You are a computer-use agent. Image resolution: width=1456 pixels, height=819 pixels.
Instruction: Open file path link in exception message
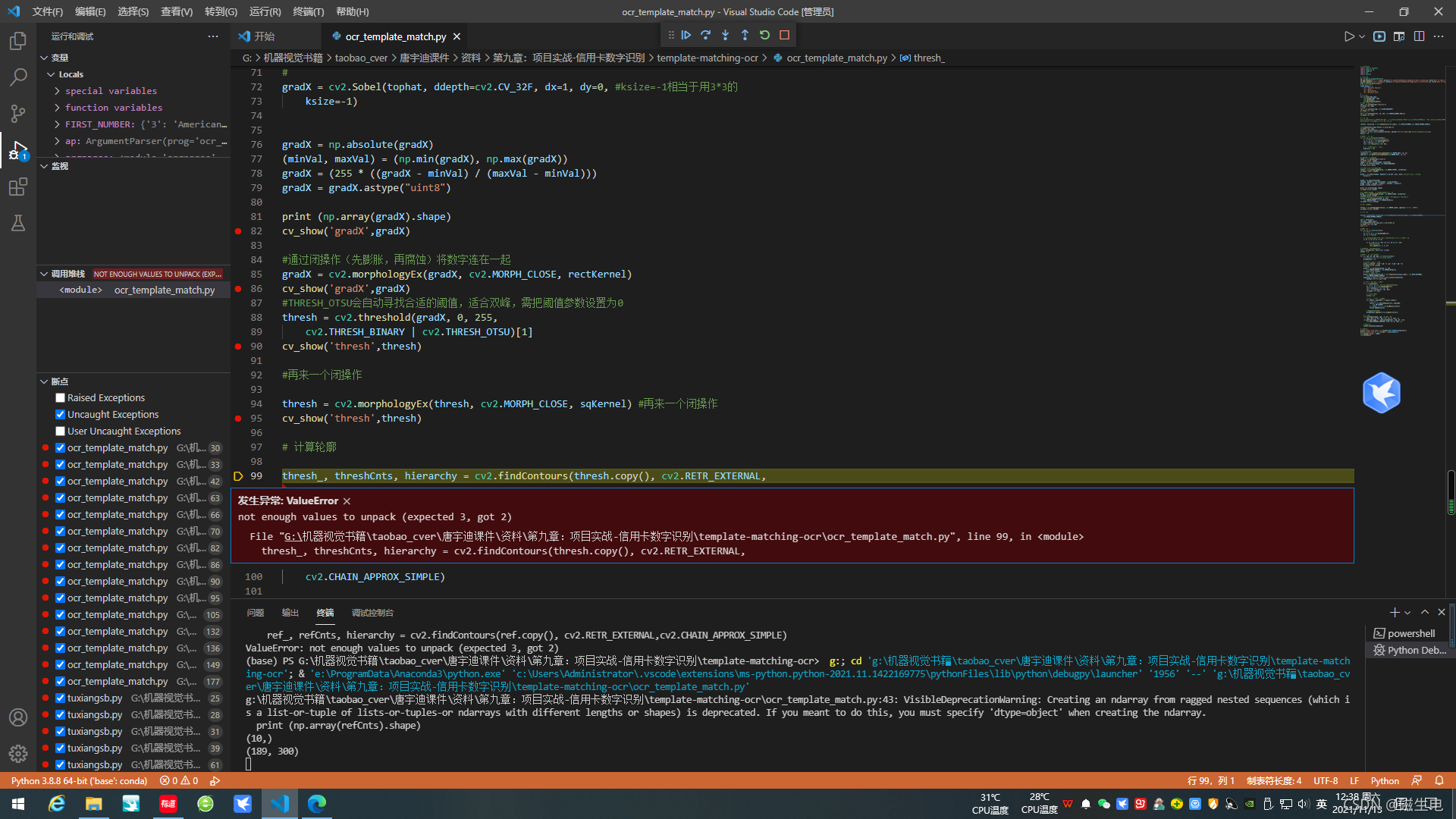pos(616,537)
